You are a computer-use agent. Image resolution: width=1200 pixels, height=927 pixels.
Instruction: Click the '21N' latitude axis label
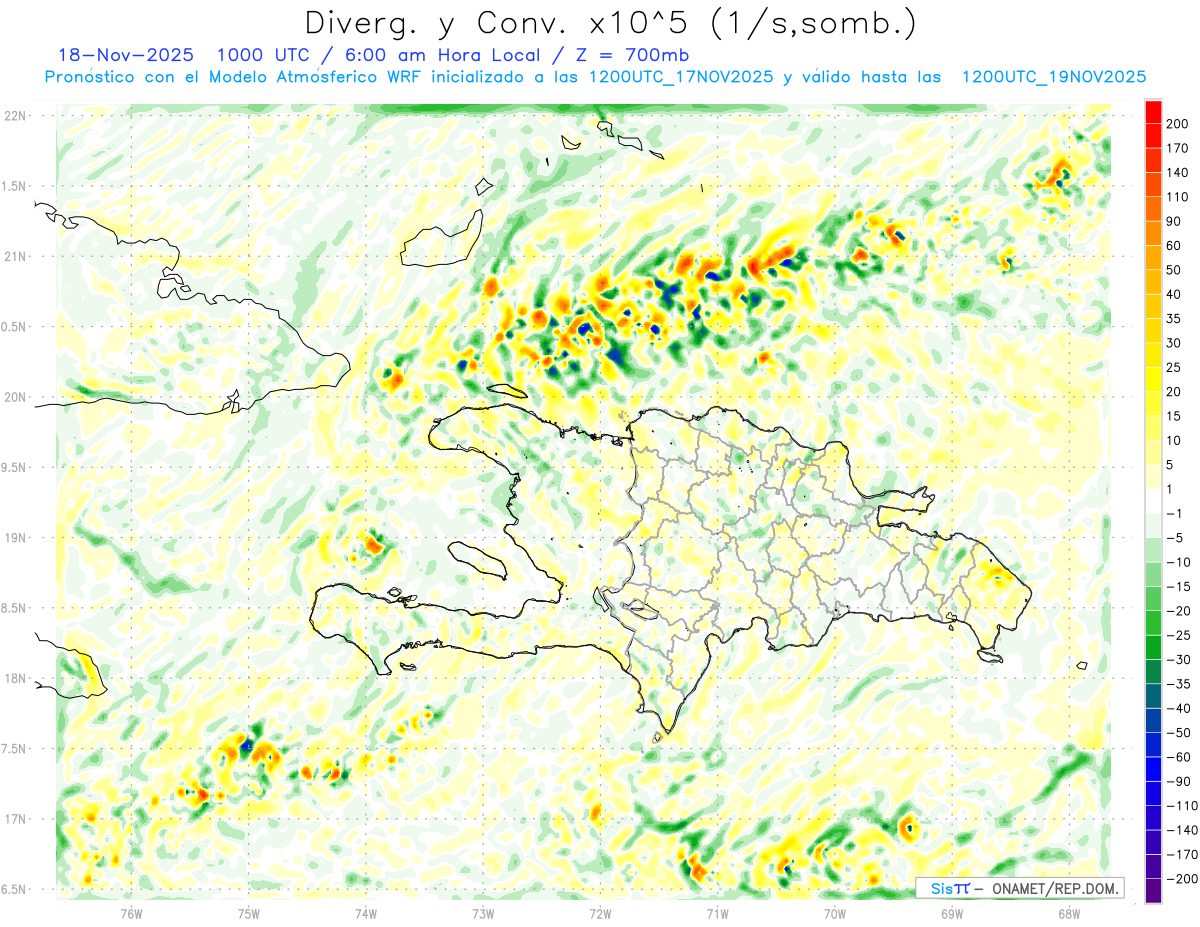14,256
